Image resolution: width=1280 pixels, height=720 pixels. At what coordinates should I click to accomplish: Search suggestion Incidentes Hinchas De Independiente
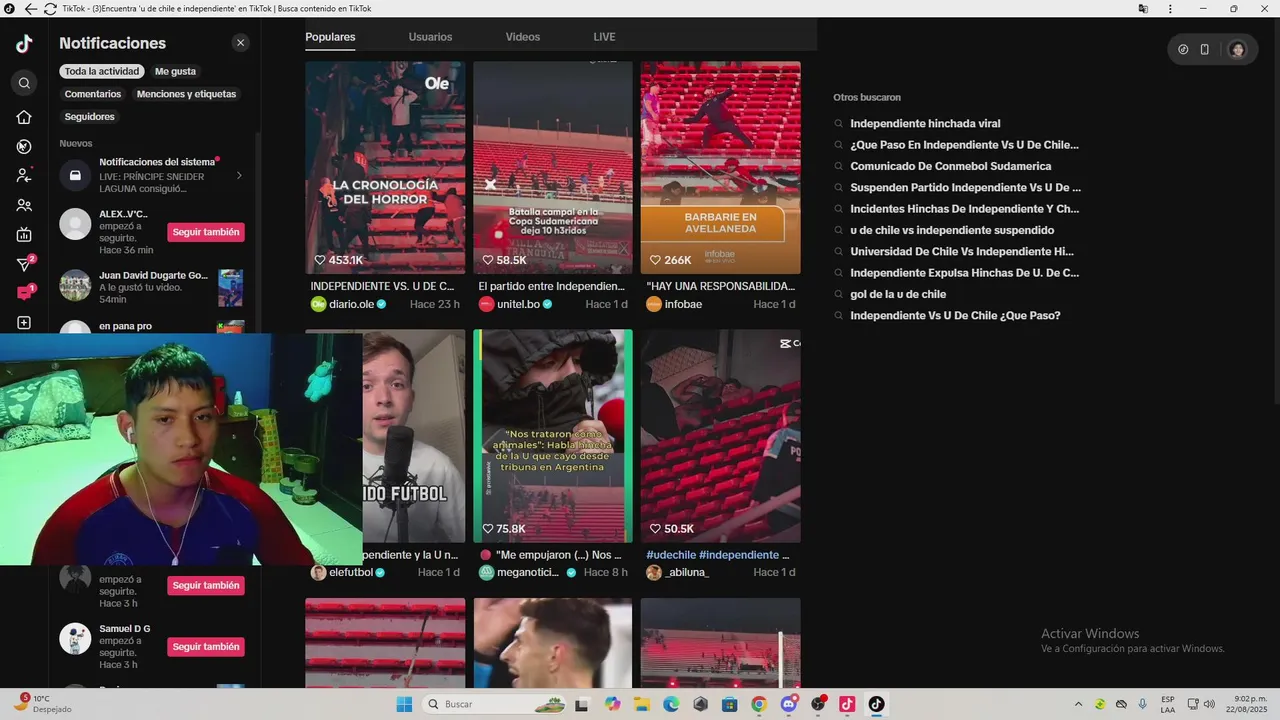coord(964,209)
